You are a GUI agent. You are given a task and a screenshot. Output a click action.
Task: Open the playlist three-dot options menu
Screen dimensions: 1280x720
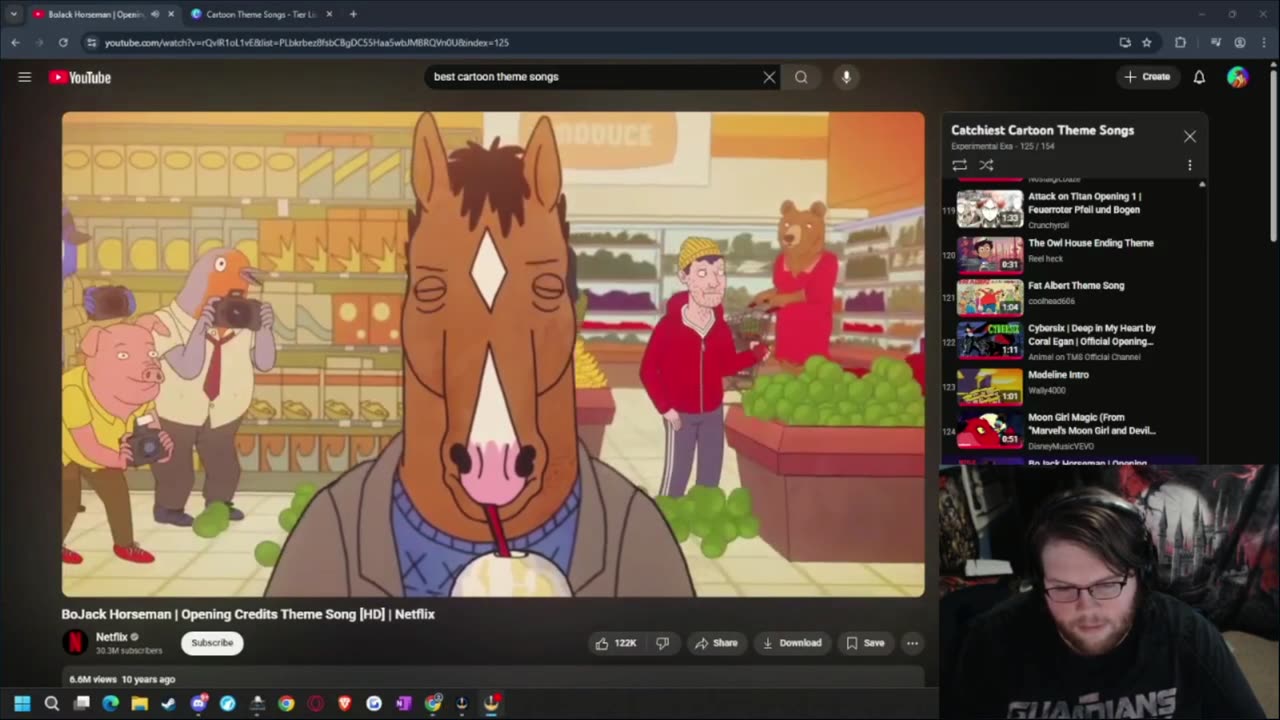click(x=1190, y=165)
